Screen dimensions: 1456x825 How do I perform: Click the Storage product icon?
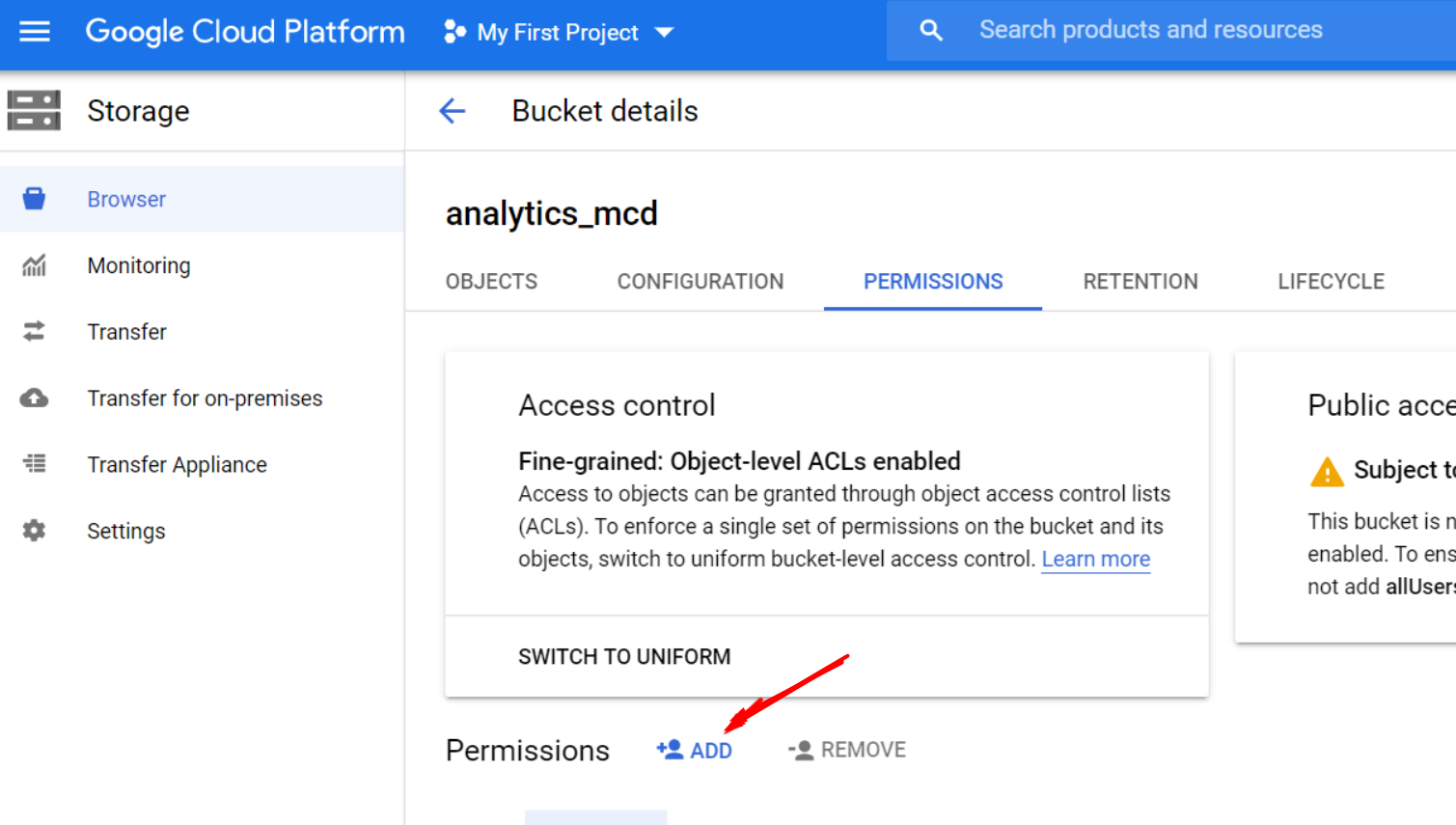[x=34, y=110]
